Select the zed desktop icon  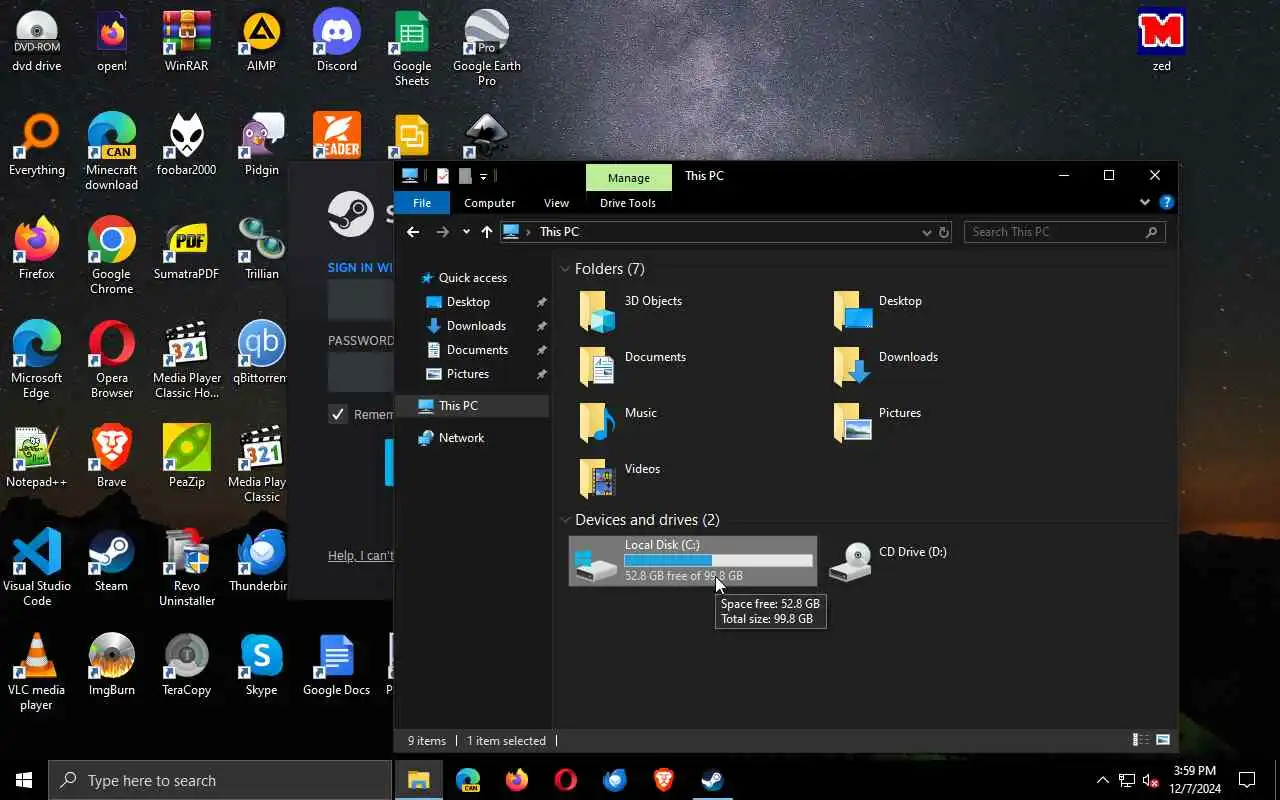click(1161, 42)
